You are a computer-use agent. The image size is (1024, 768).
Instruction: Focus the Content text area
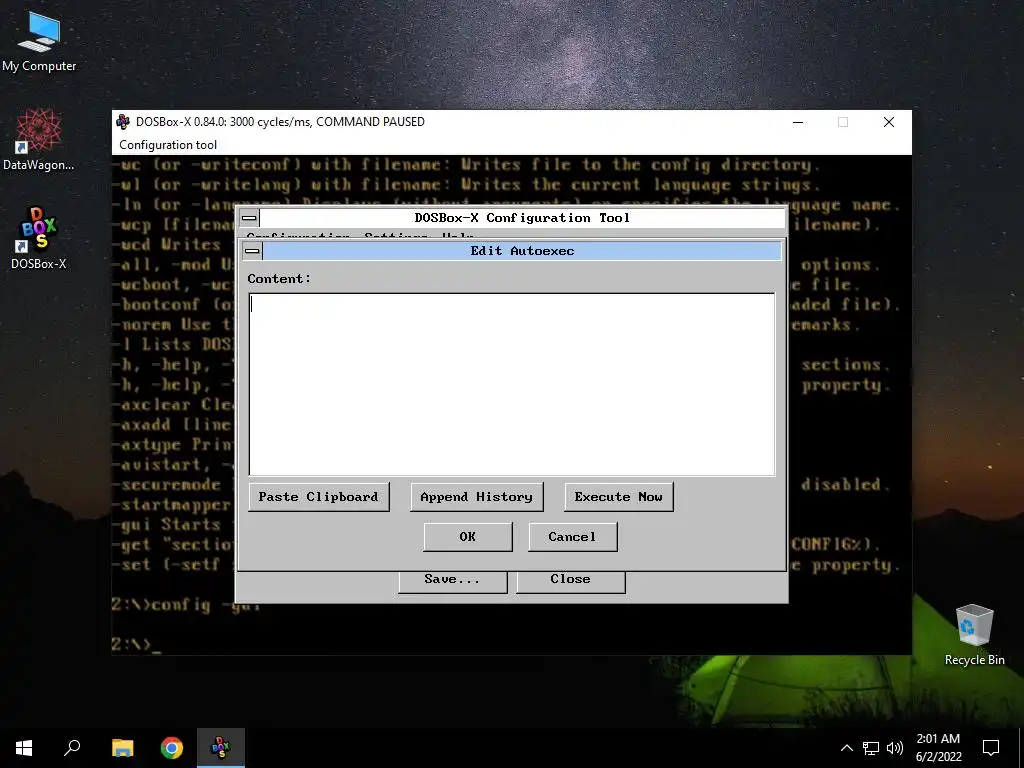tap(512, 384)
